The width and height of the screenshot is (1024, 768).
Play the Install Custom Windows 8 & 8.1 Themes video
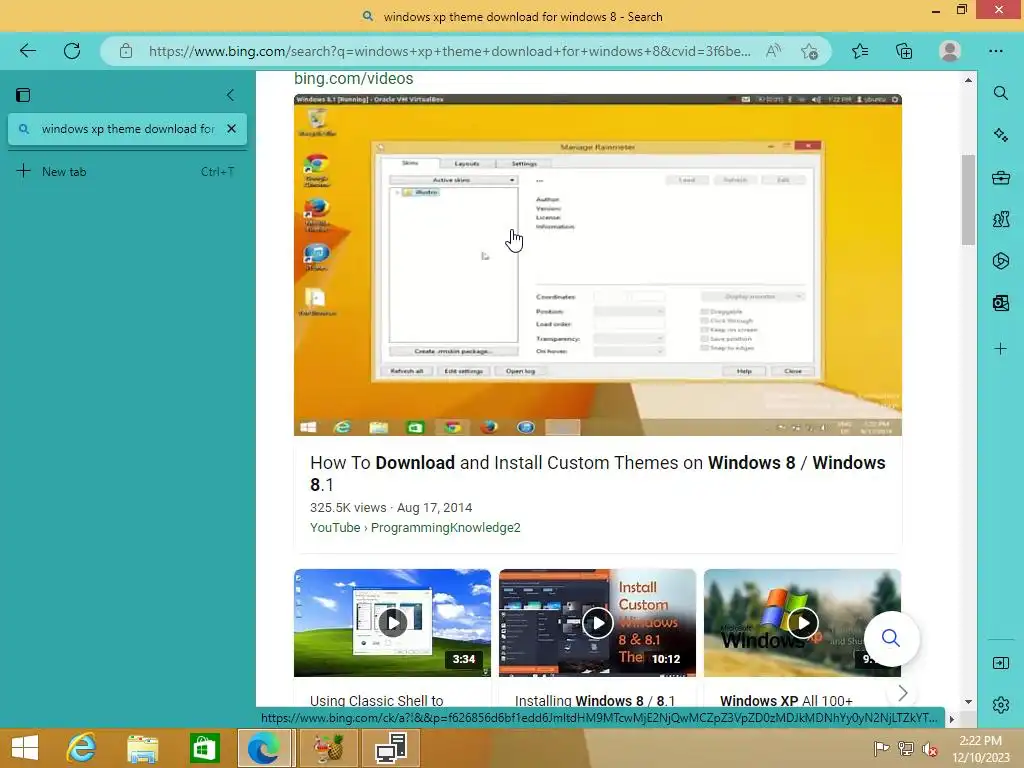click(598, 622)
